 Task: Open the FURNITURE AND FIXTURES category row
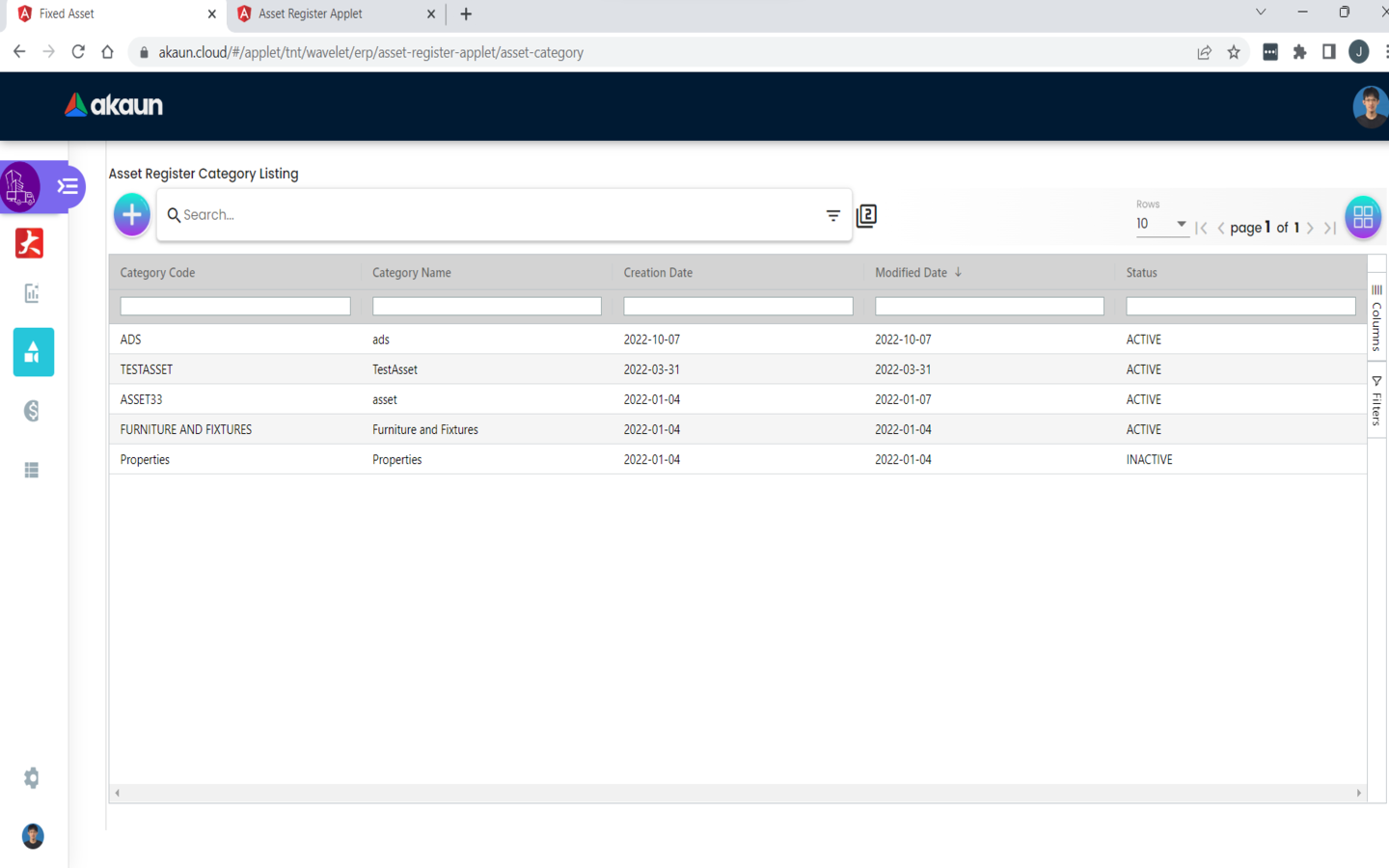186,429
